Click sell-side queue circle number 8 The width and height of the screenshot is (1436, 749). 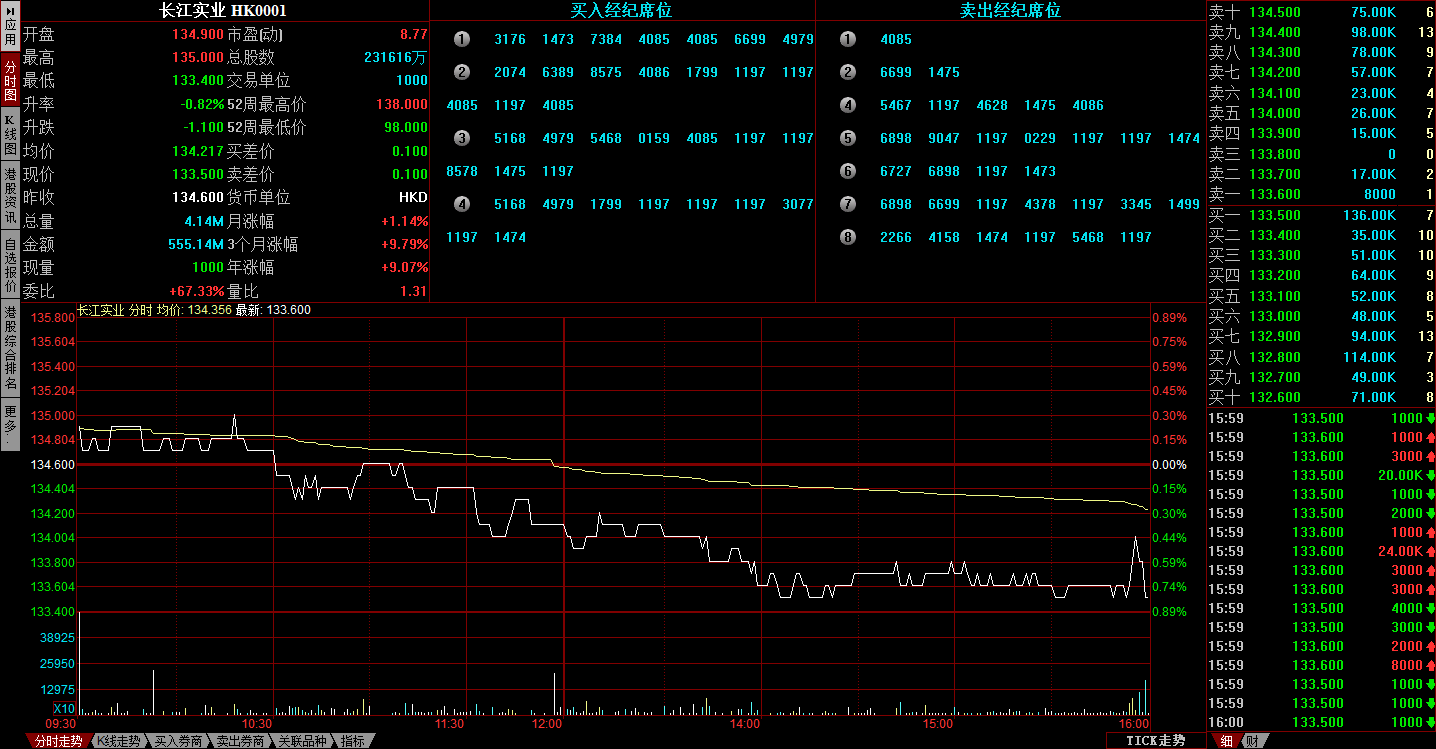coord(848,237)
